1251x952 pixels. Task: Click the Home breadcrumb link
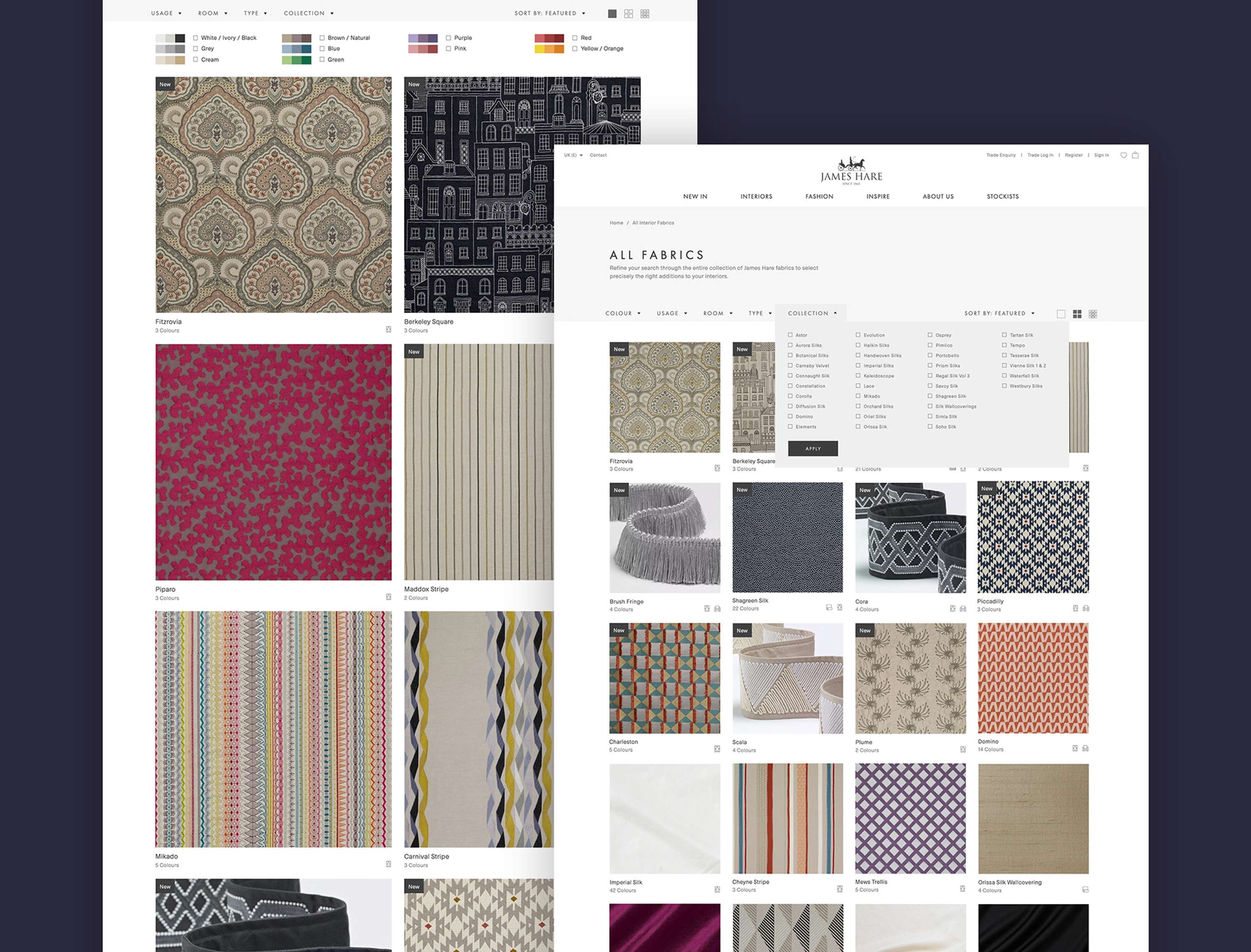pyautogui.click(x=616, y=223)
